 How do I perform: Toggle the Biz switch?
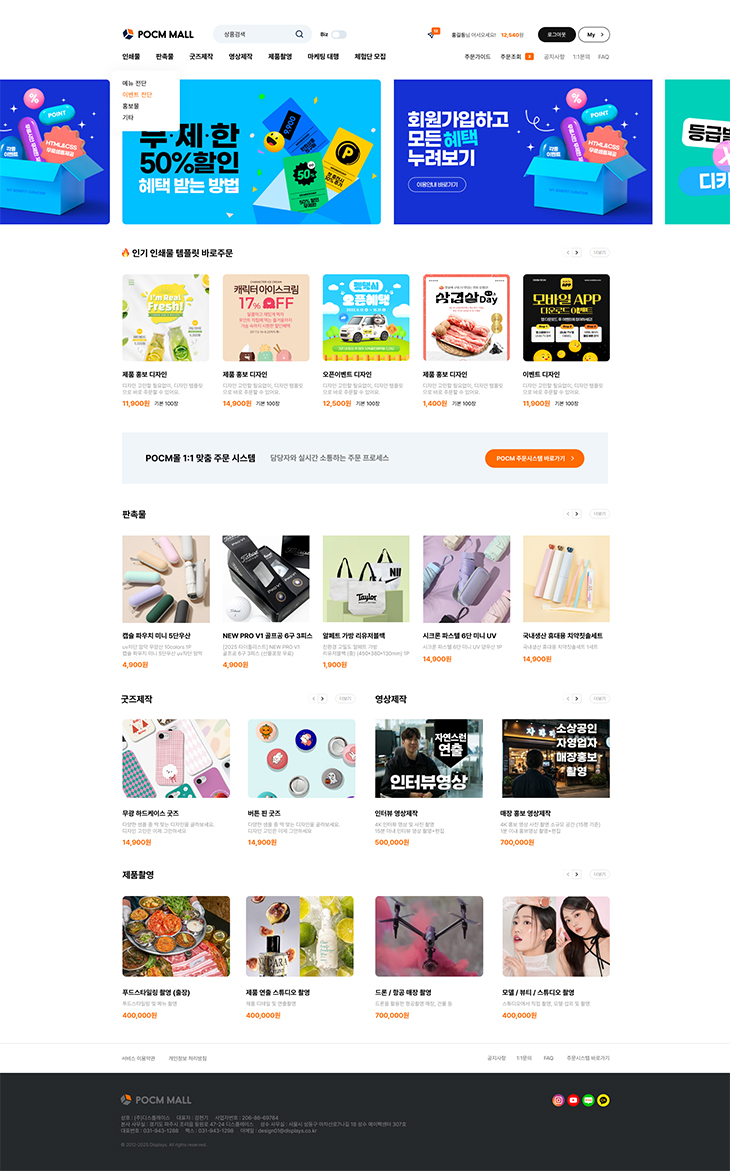(x=338, y=34)
